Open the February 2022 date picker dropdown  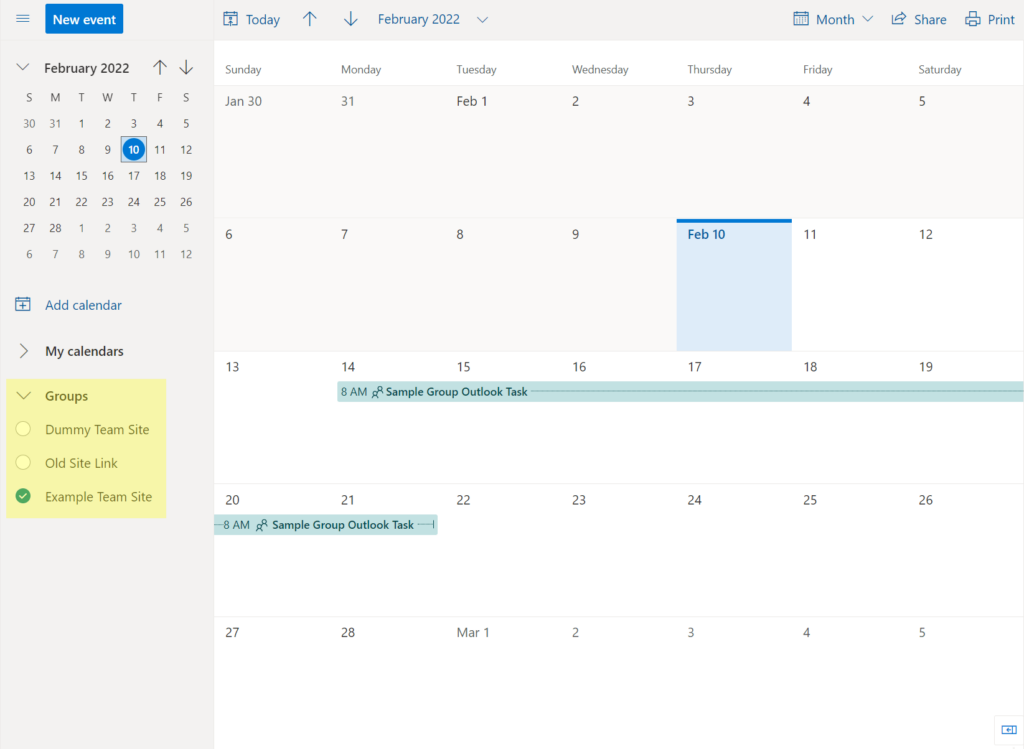(x=432, y=20)
